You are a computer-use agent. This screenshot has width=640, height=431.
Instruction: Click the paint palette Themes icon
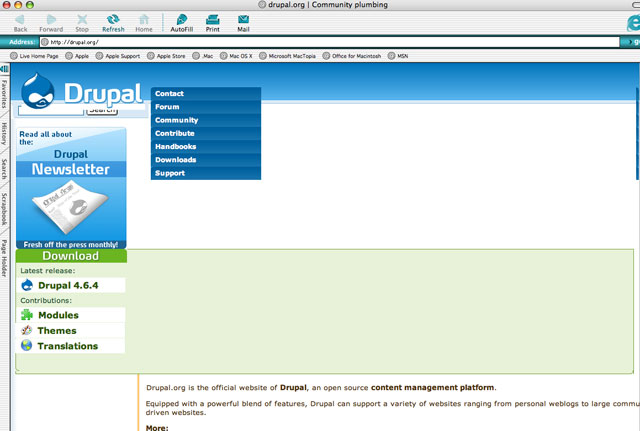(x=27, y=330)
